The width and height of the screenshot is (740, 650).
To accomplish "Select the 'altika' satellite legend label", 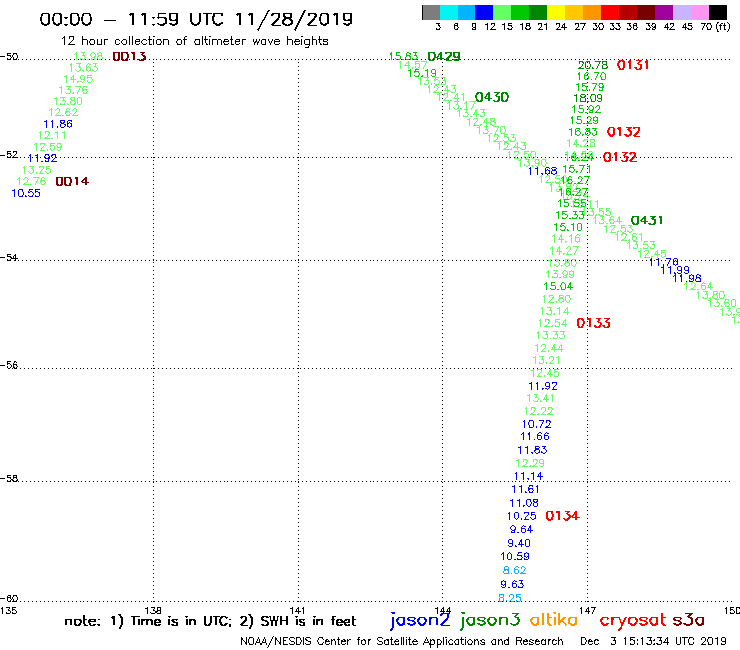I will (554, 620).
